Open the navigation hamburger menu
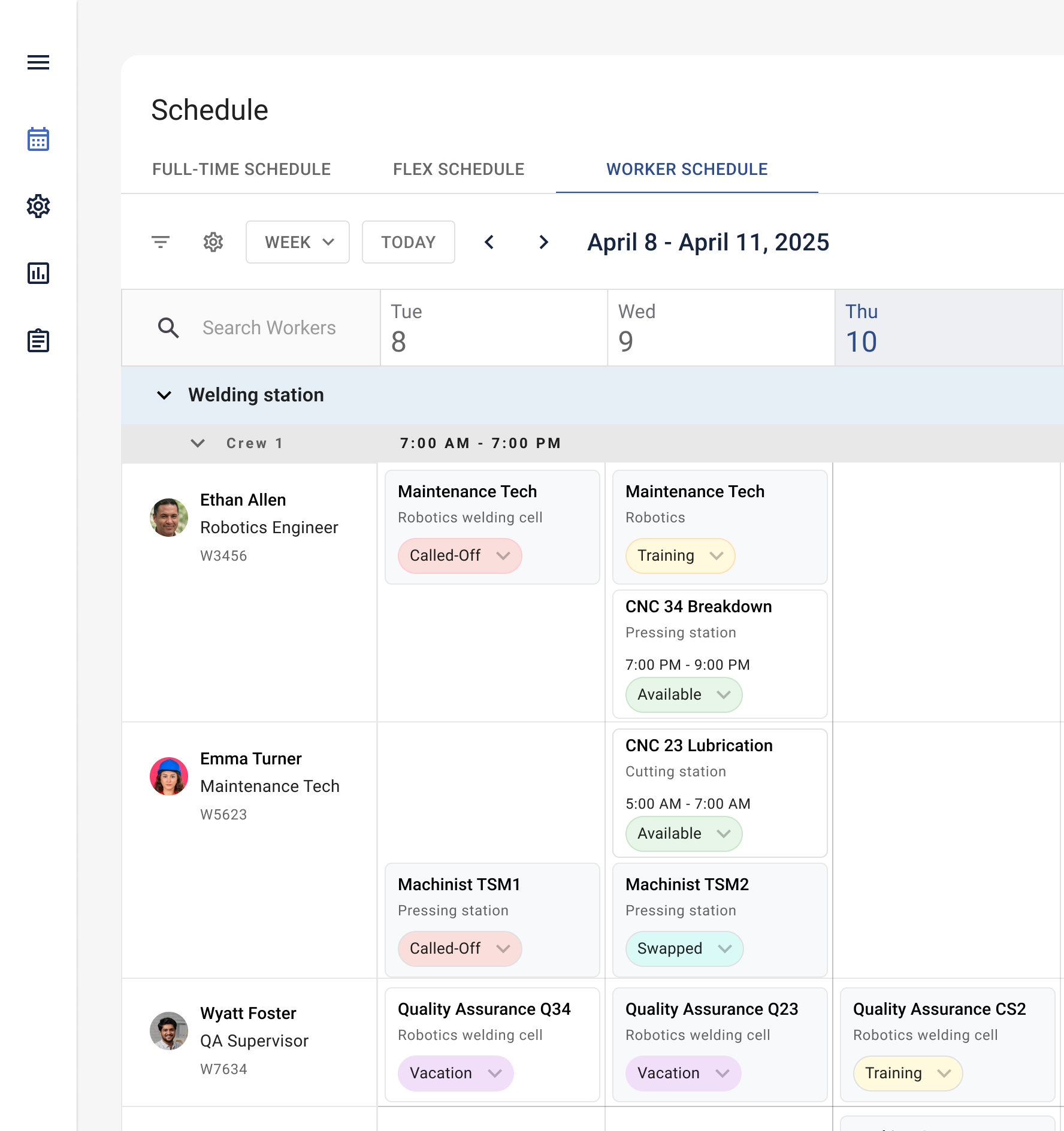 pyautogui.click(x=38, y=62)
